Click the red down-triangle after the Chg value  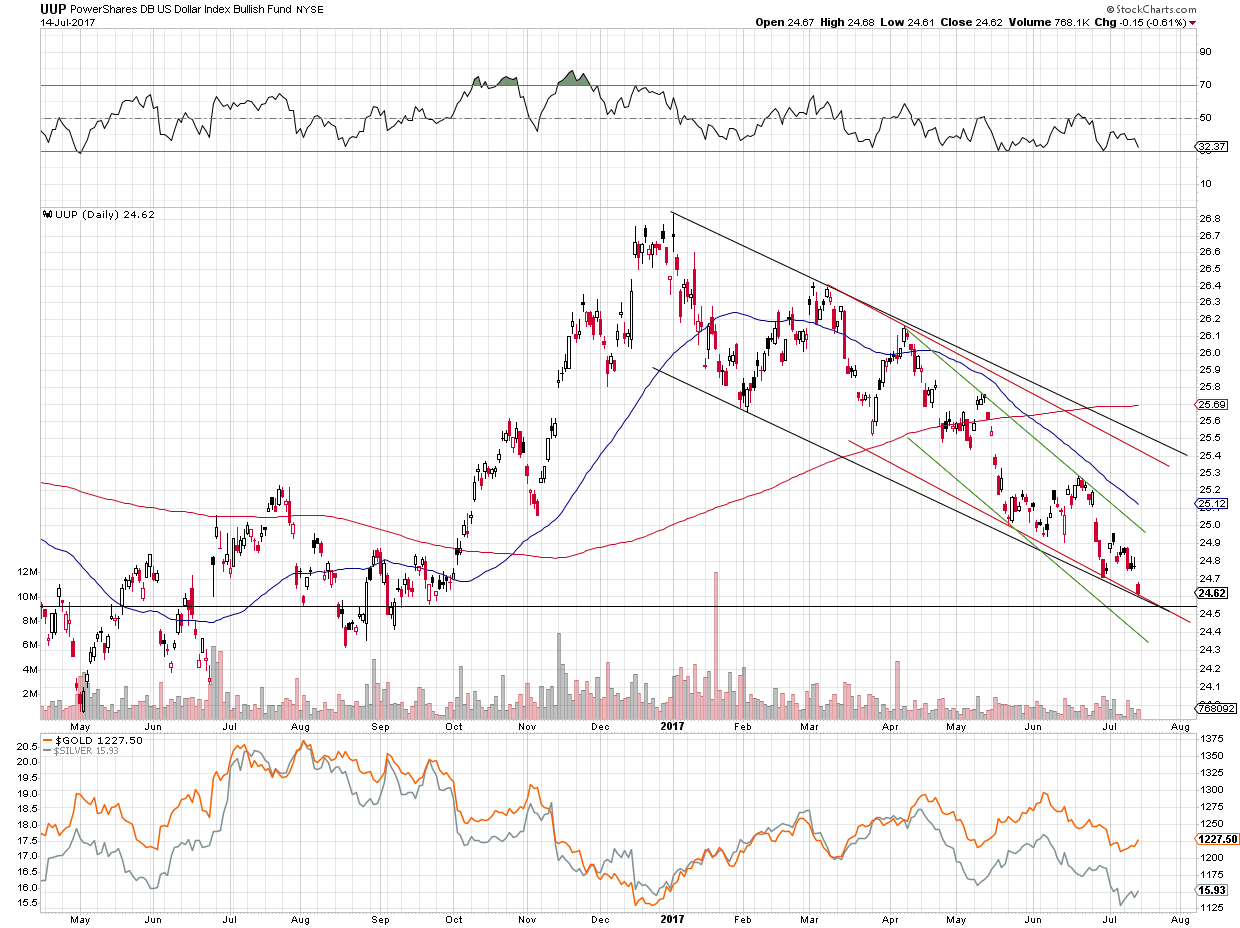(1192, 22)
